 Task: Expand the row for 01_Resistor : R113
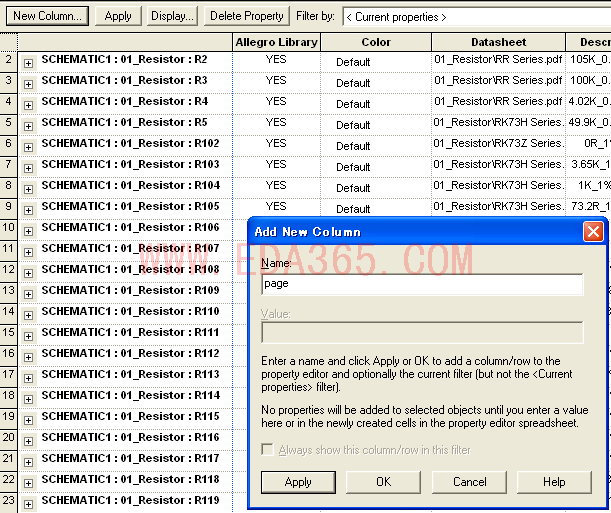coord(28,379)
